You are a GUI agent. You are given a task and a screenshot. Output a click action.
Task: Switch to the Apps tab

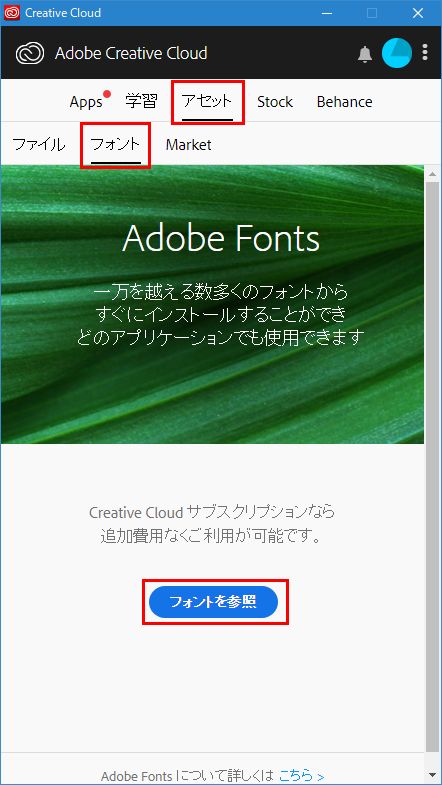86,102
